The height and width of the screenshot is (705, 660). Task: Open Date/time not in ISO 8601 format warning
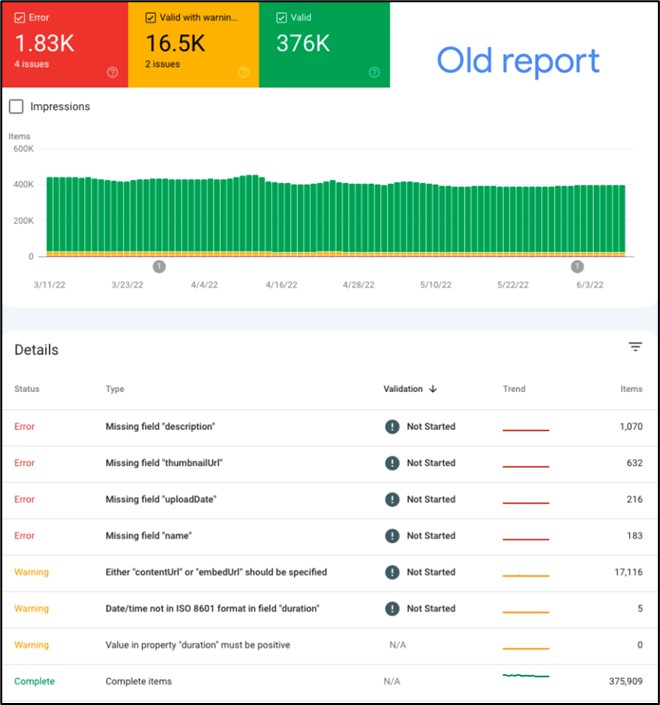click(330, 609)
